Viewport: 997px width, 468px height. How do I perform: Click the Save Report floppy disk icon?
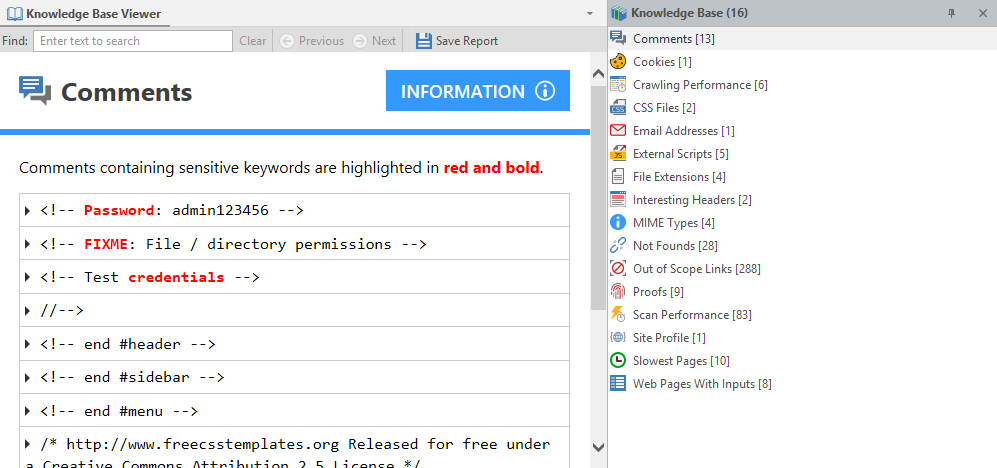point(423,41)
